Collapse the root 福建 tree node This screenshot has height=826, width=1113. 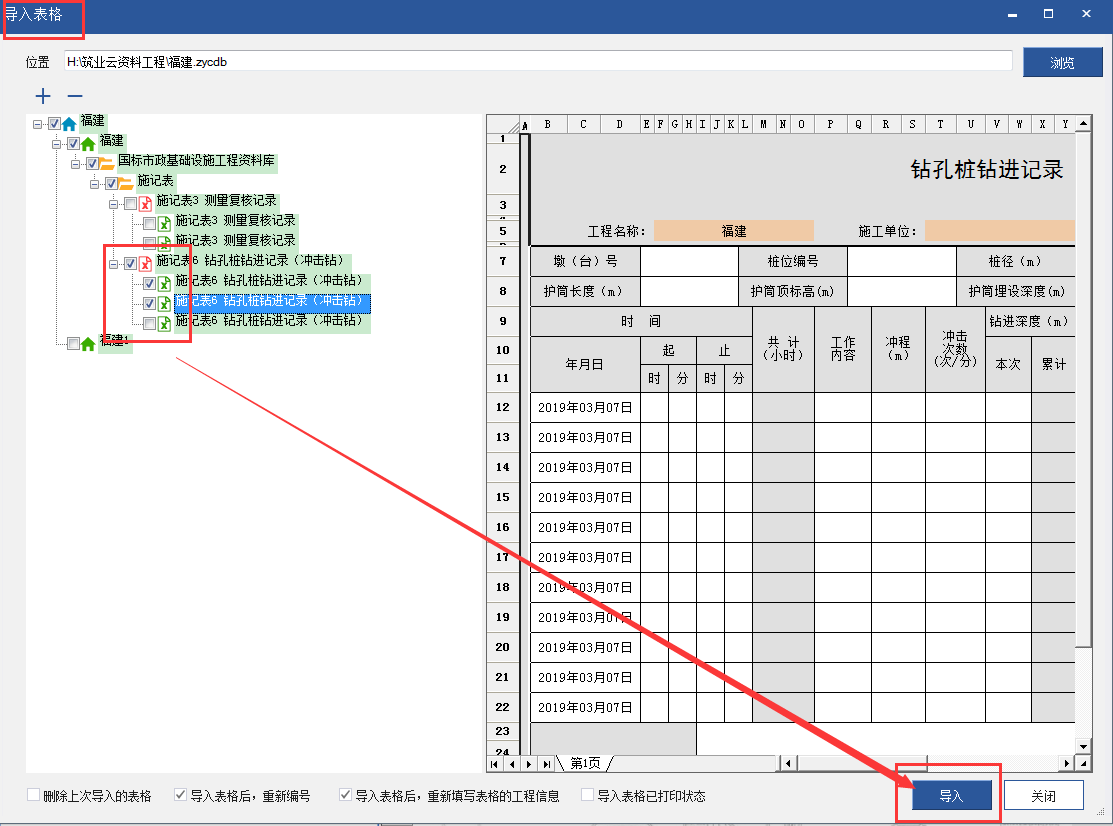click(38, 124)
